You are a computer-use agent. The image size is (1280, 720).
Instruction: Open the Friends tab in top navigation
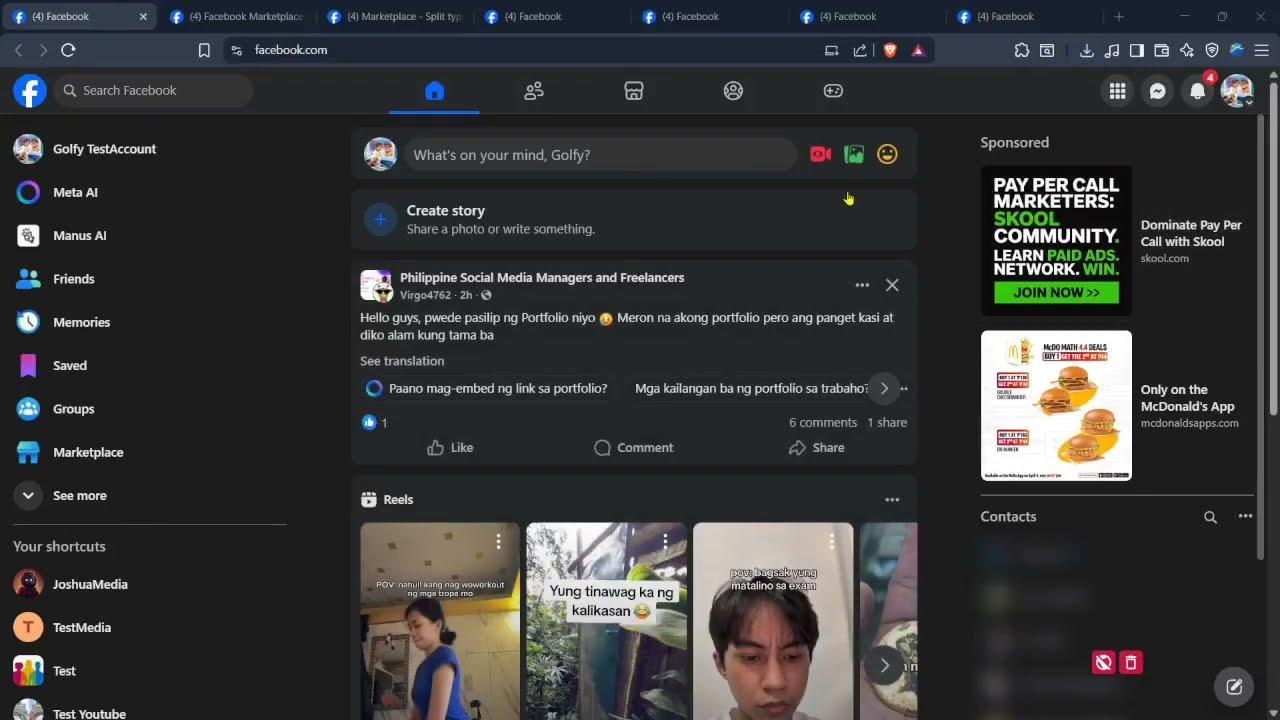pyautogui.click(x=534, y=91)
